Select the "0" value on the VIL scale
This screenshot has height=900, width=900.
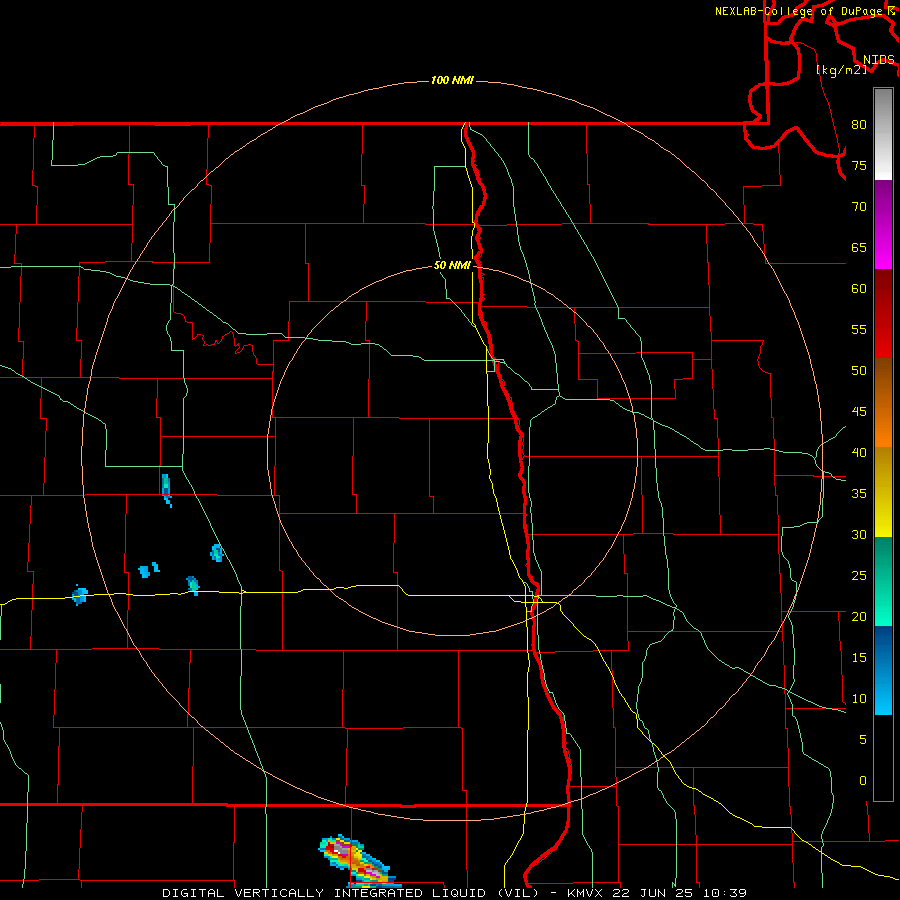(x=863, y=781)
